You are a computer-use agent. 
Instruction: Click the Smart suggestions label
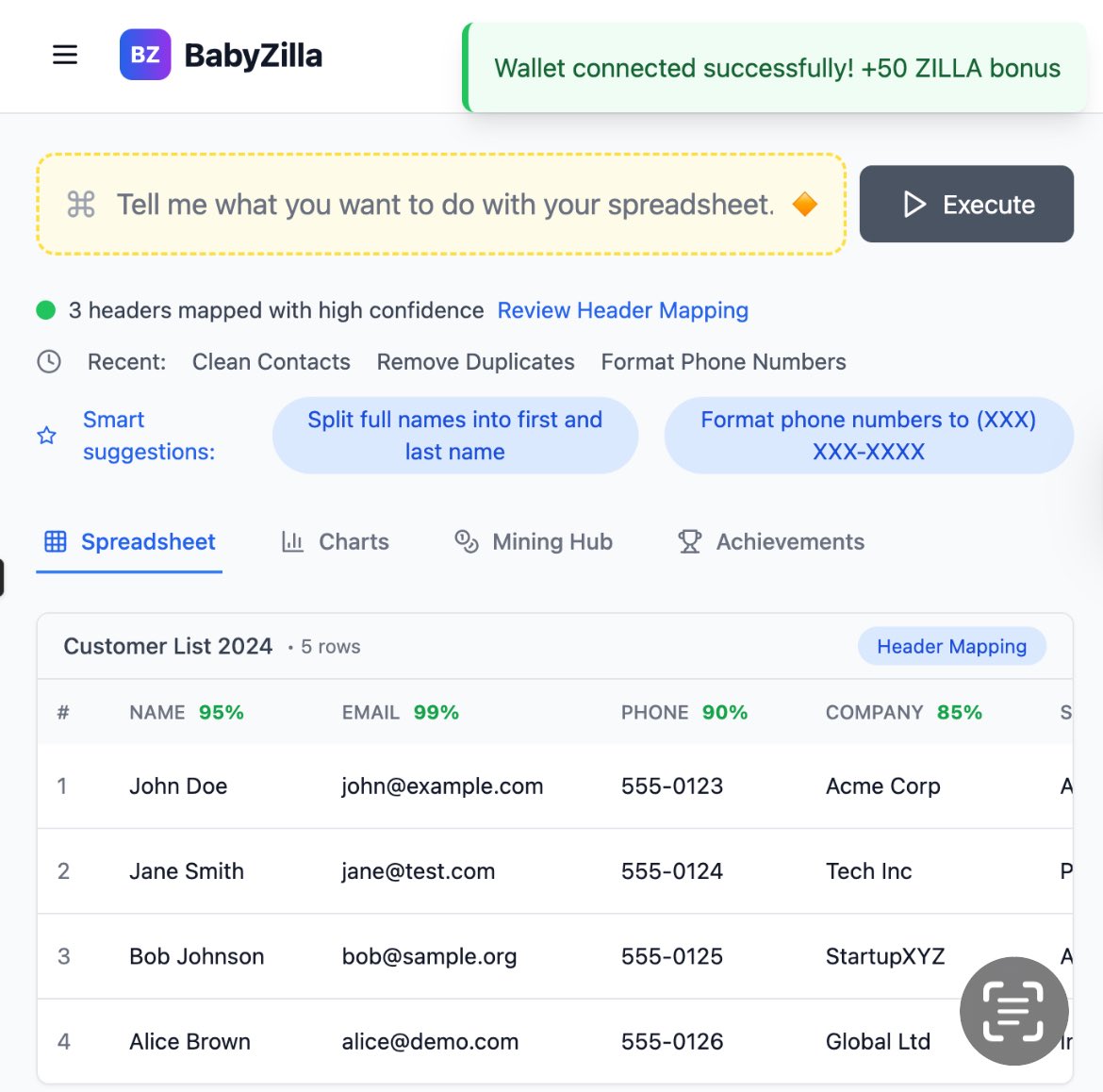(x=148, y=436)
